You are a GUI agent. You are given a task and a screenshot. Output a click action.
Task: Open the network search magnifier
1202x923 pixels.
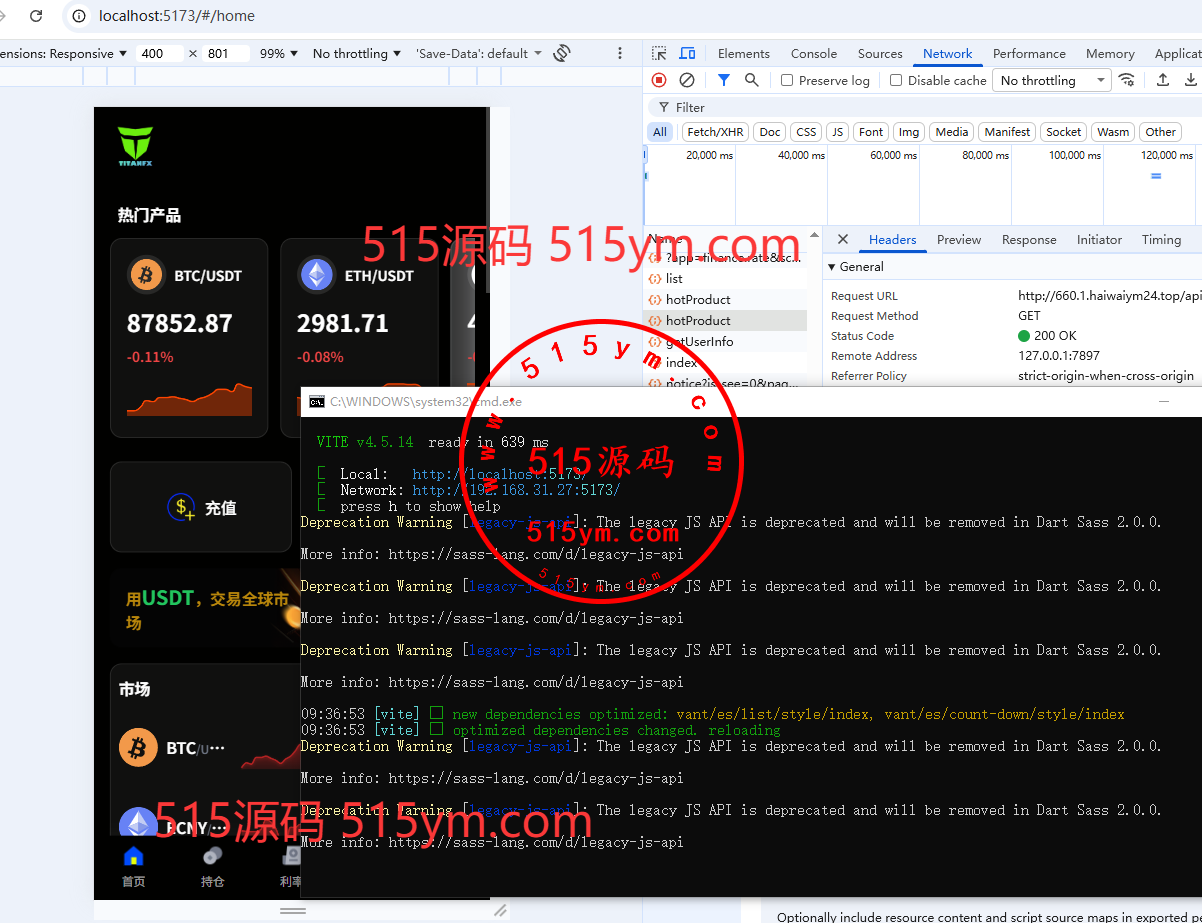[751, 80]
